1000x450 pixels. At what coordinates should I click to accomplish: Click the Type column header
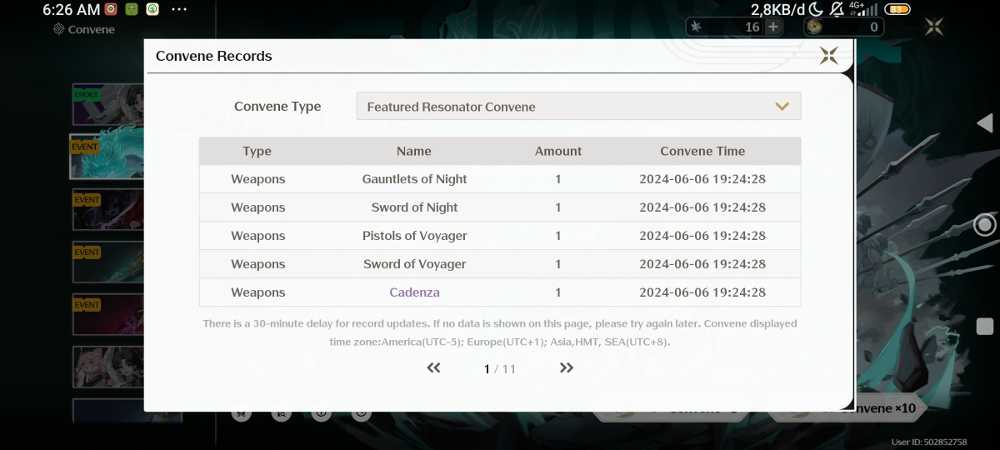257,151
